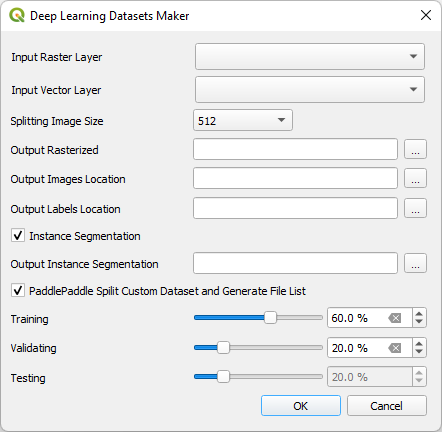Browse for Output Rasterized file
This screenshot has height=432, width=442.
coord(415,149)
